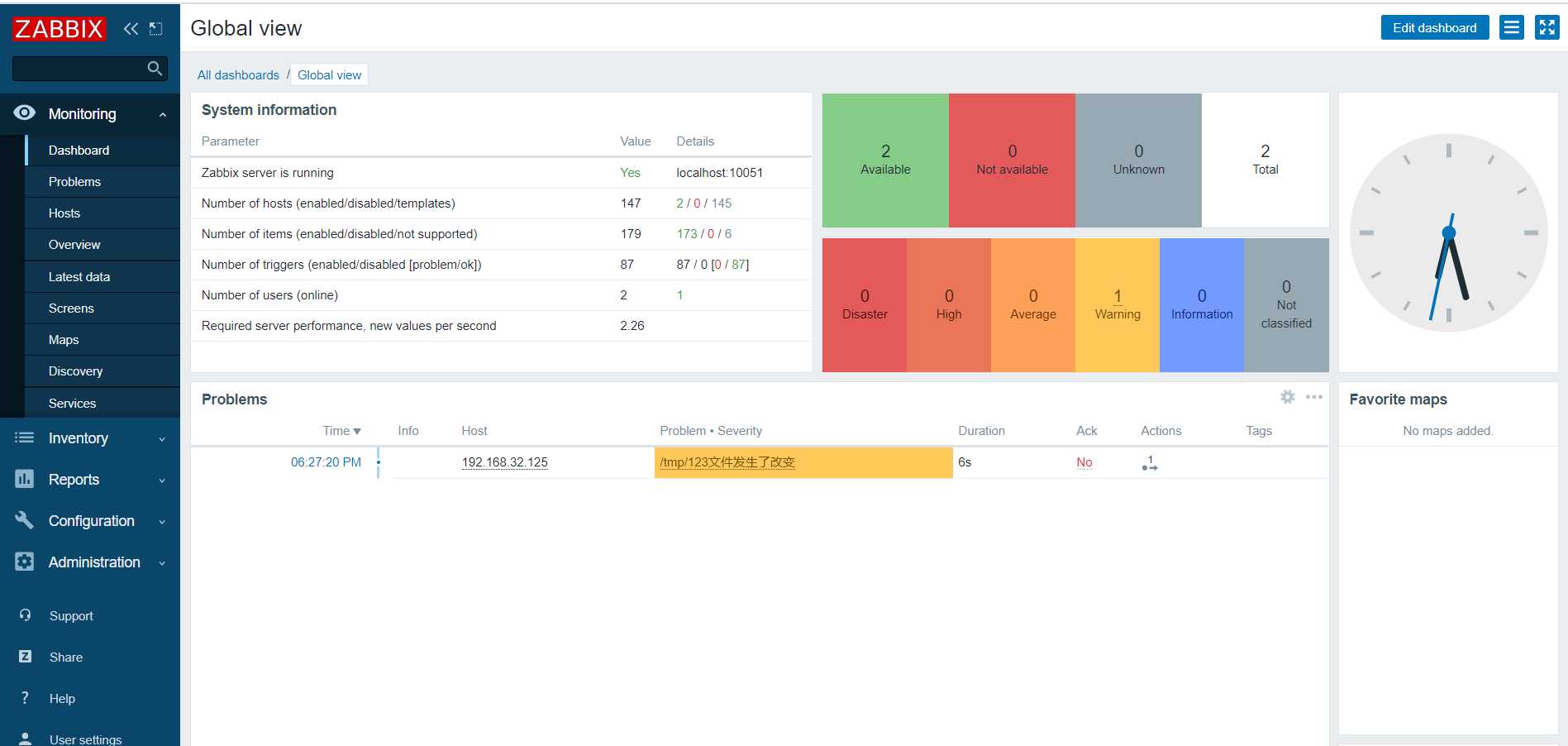The image size is (1568, 746).
Task: Click the ZABBIX logo
Action: click(59, 29)
